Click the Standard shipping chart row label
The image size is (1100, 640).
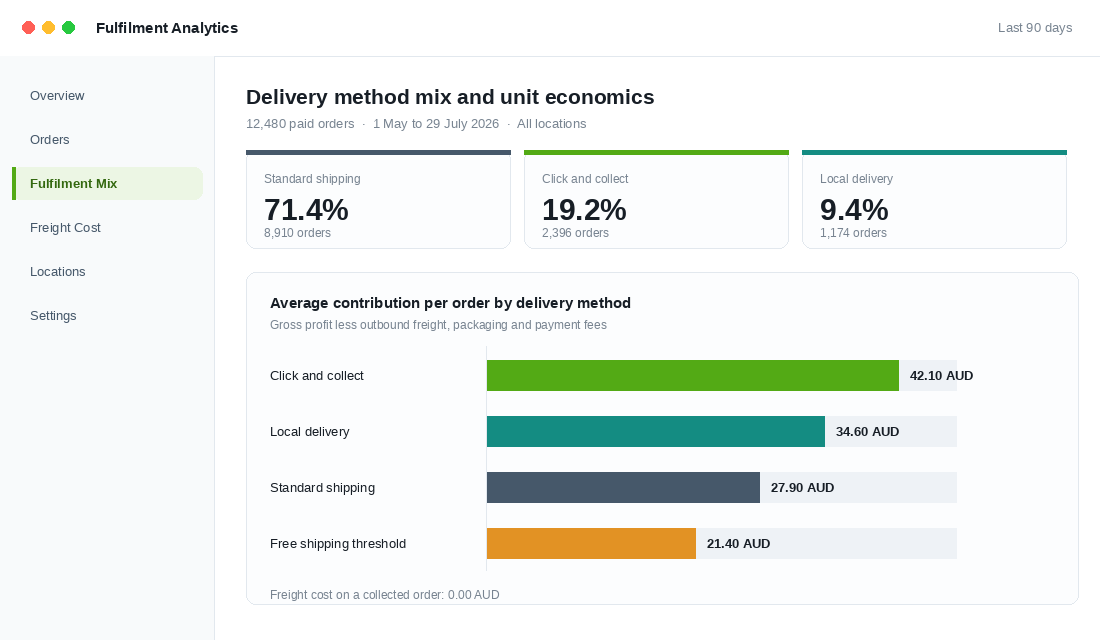pos(322,488)
